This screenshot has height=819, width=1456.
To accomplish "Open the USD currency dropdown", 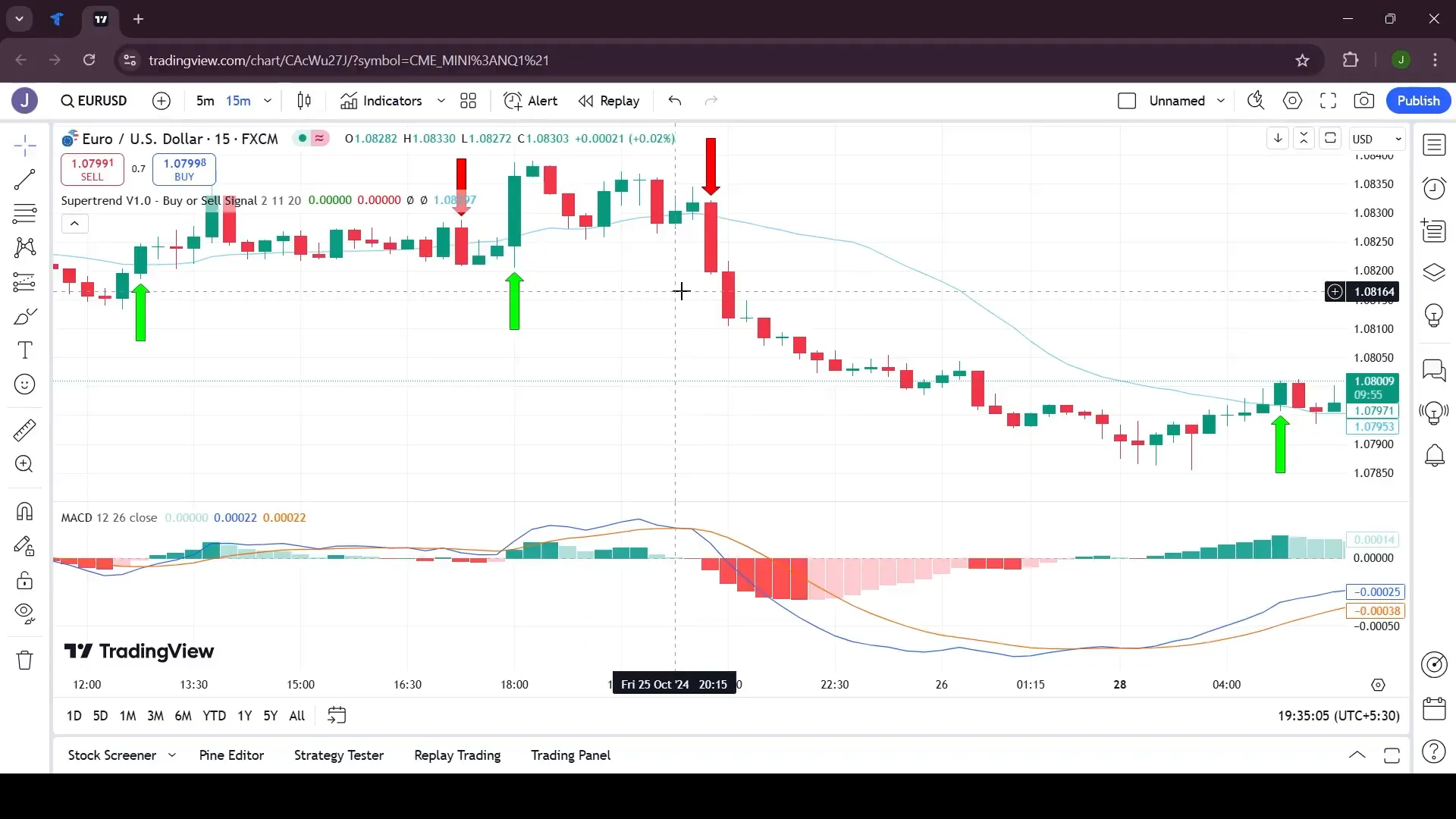I will coord(1377,140).
